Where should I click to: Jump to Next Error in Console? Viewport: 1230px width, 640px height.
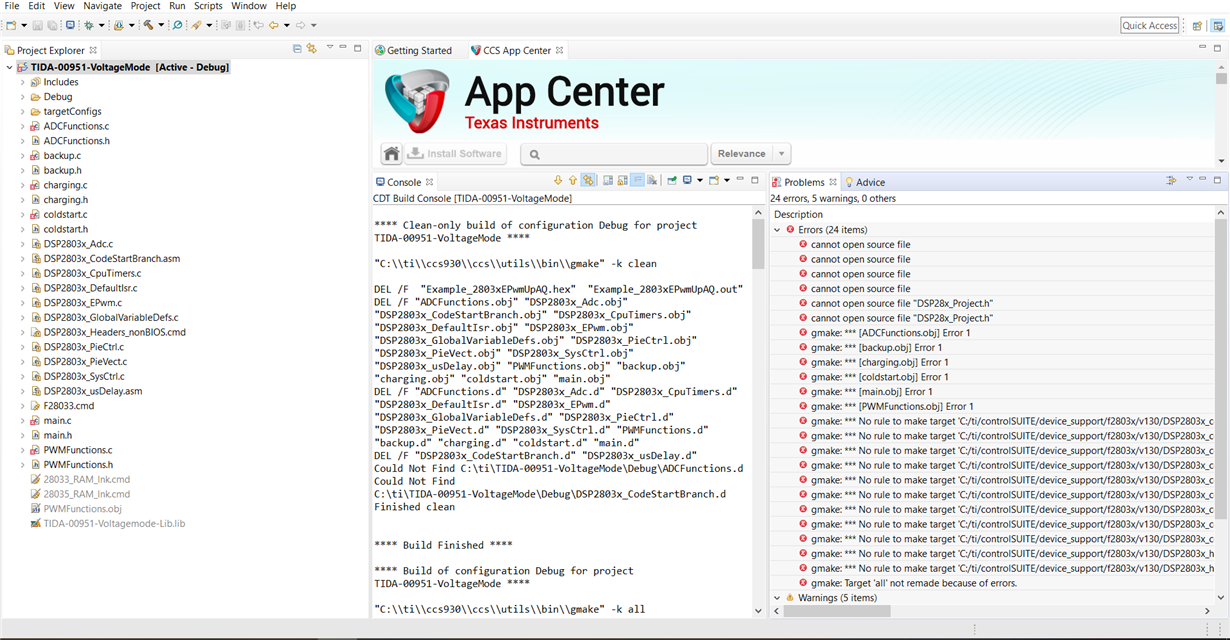point(558,180)
